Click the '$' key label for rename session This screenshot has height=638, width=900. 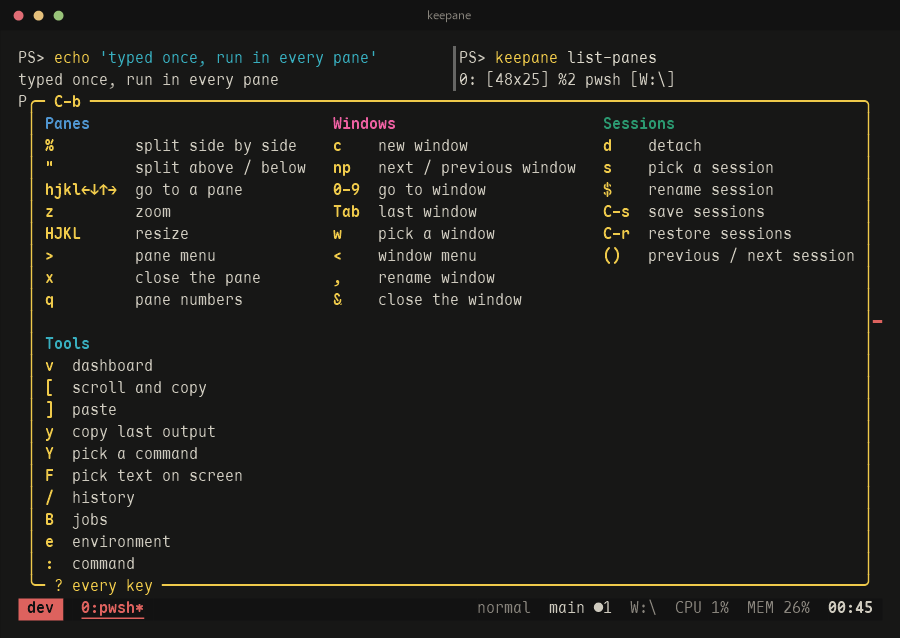607,190
